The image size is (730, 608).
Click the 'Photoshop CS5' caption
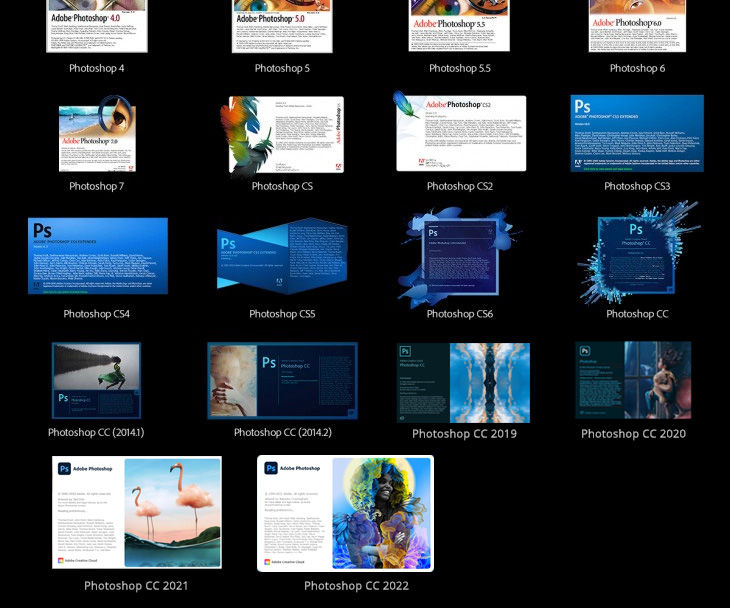click(282, 314)
